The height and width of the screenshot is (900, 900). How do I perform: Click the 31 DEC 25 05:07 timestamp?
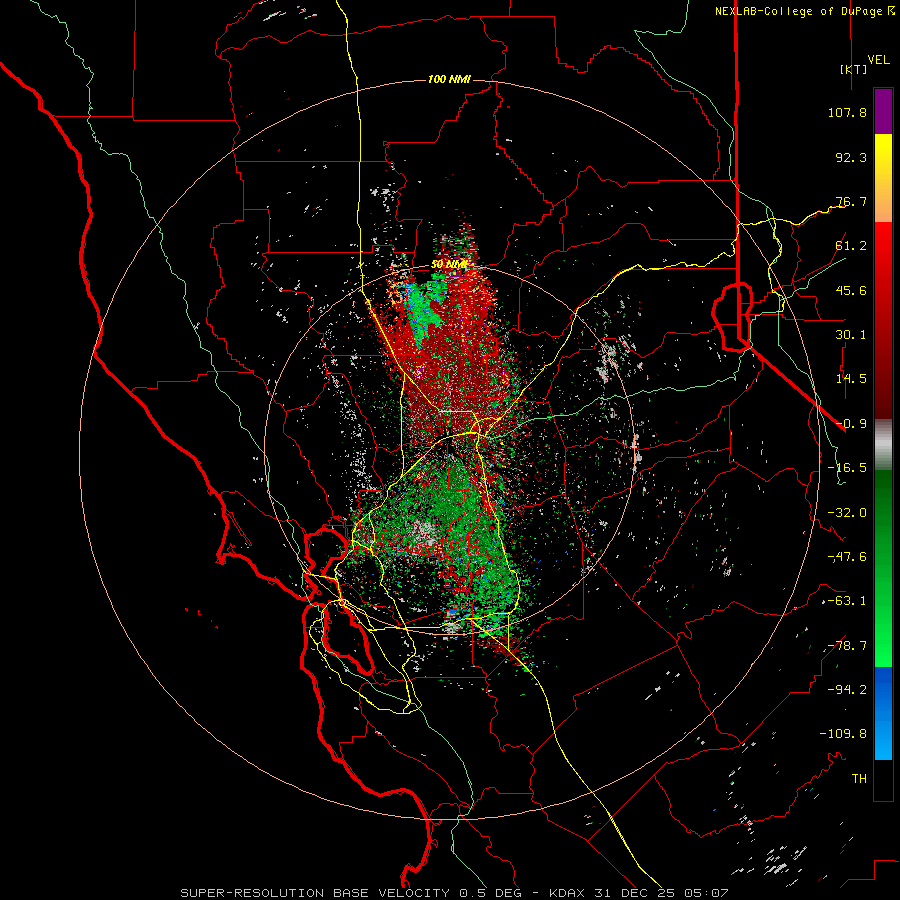(x=660, y=893)
